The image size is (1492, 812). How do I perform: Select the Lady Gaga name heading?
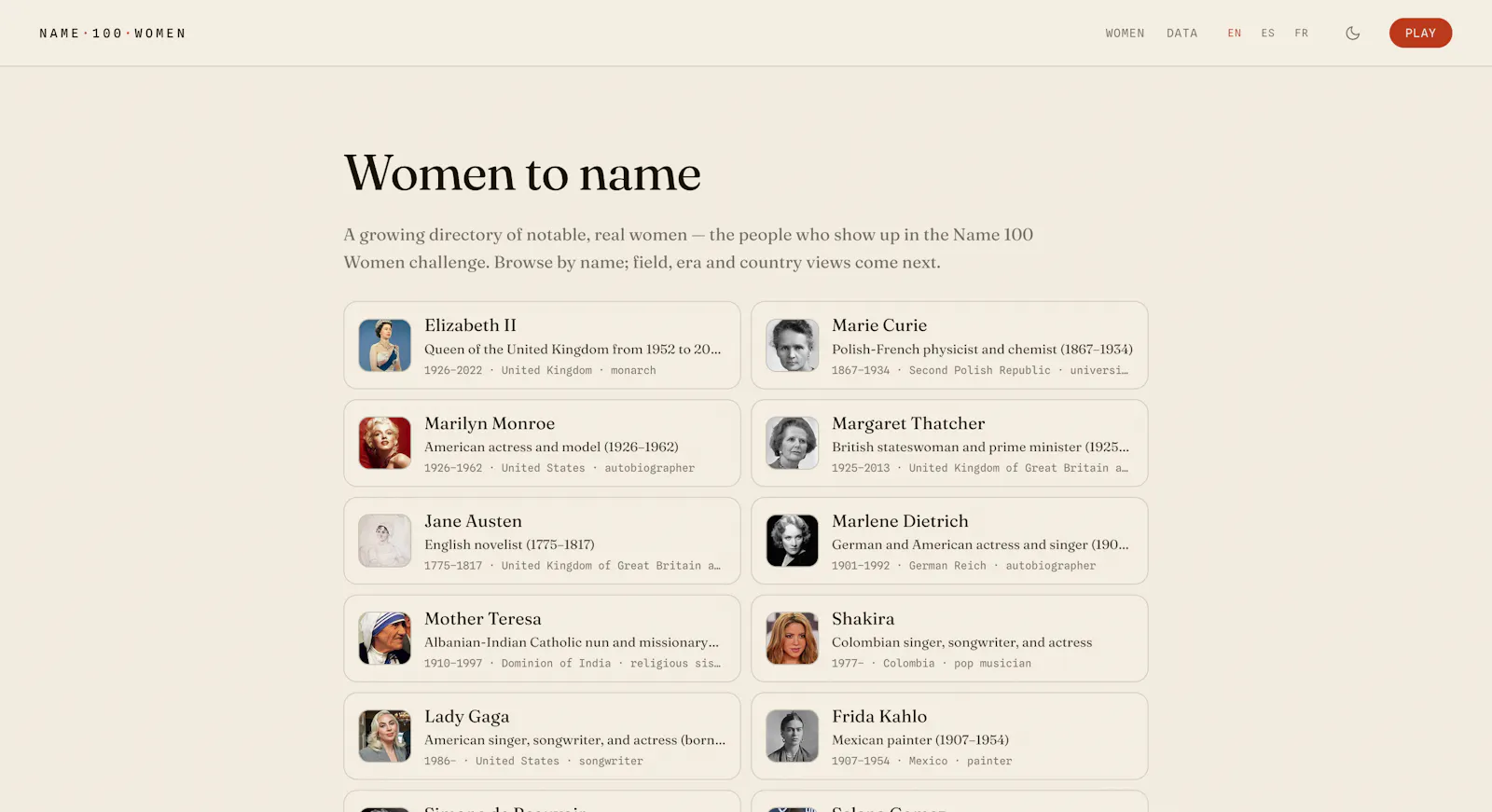pos(466,717)
